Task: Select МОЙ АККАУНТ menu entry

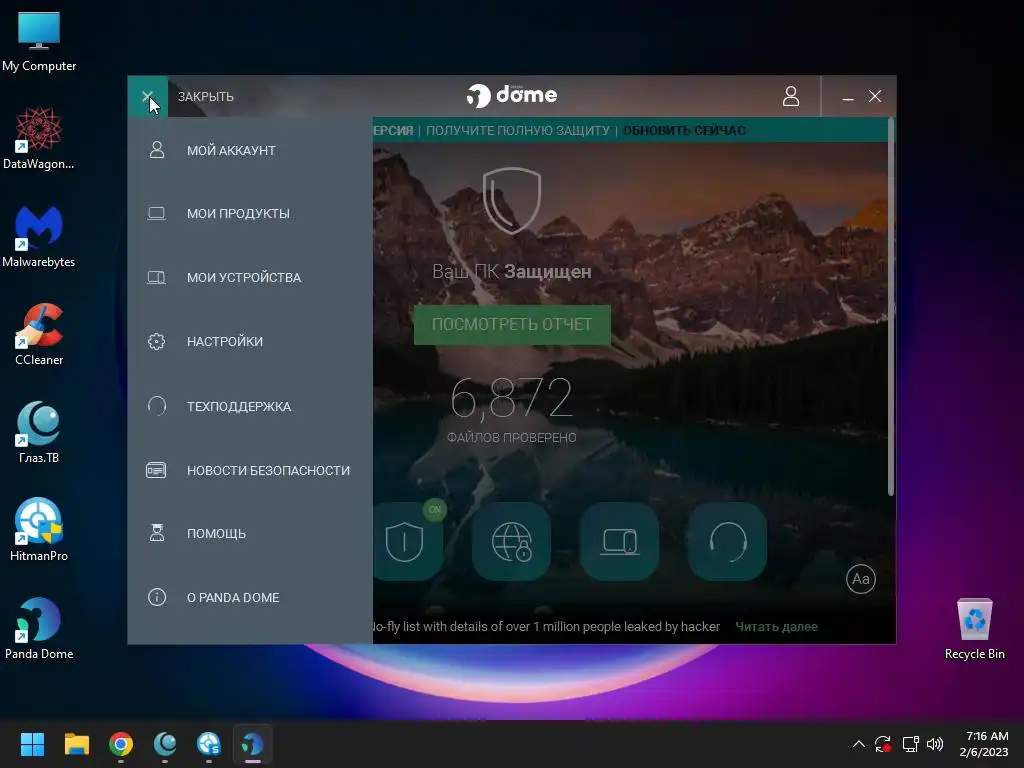Action: [x=231, y=150]
